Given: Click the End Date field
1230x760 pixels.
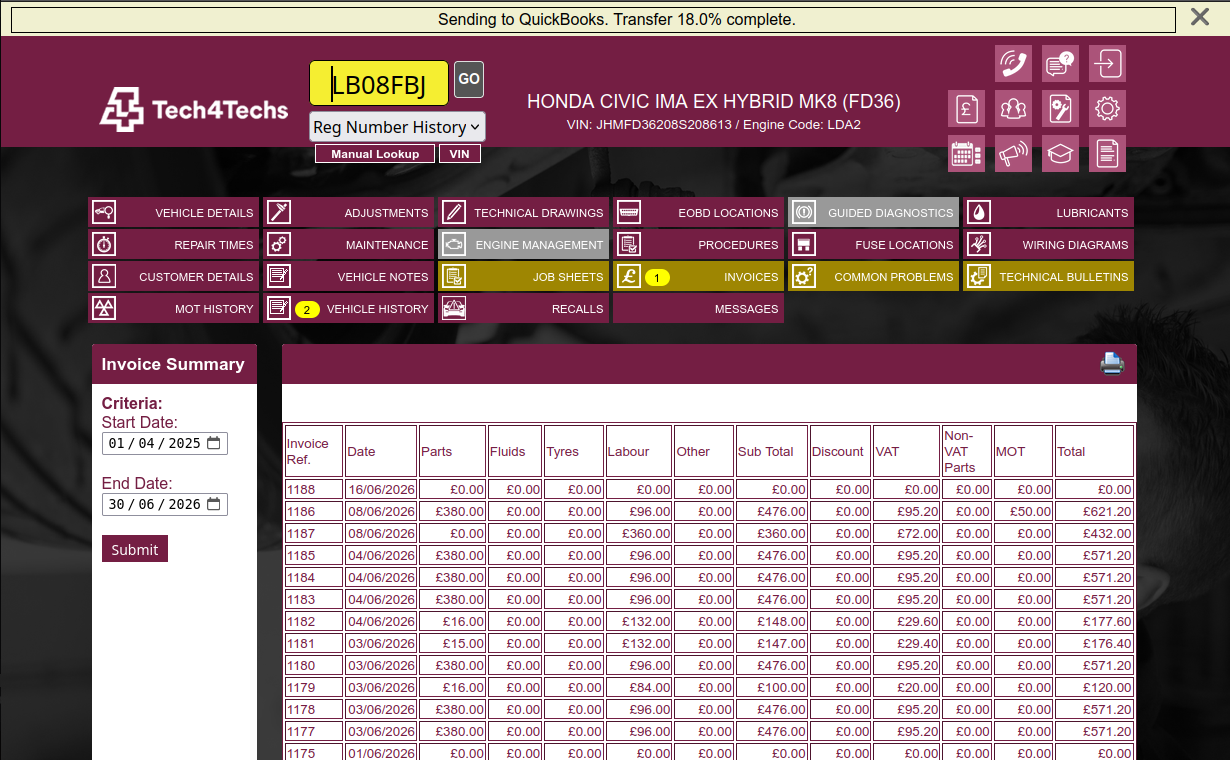Looking at the screenshot, I should coord(165,504).
